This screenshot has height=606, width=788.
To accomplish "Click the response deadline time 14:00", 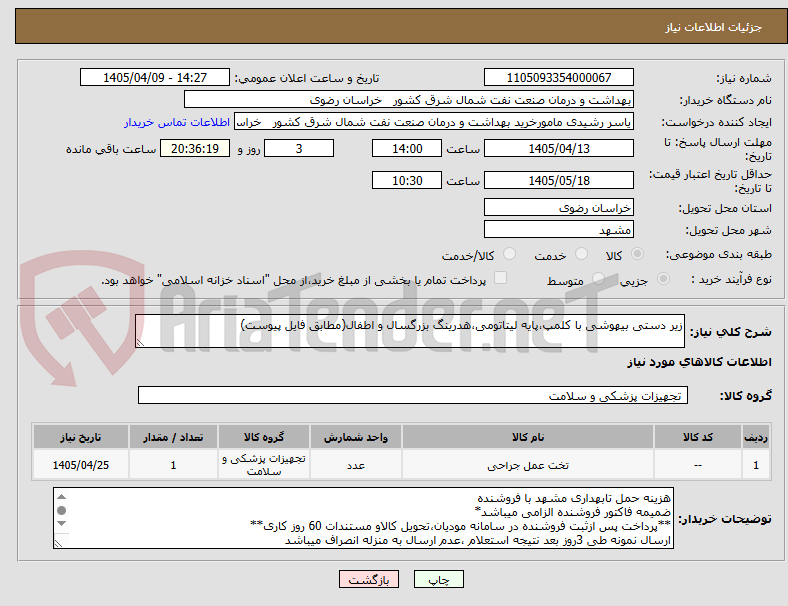I will (407, 148).
